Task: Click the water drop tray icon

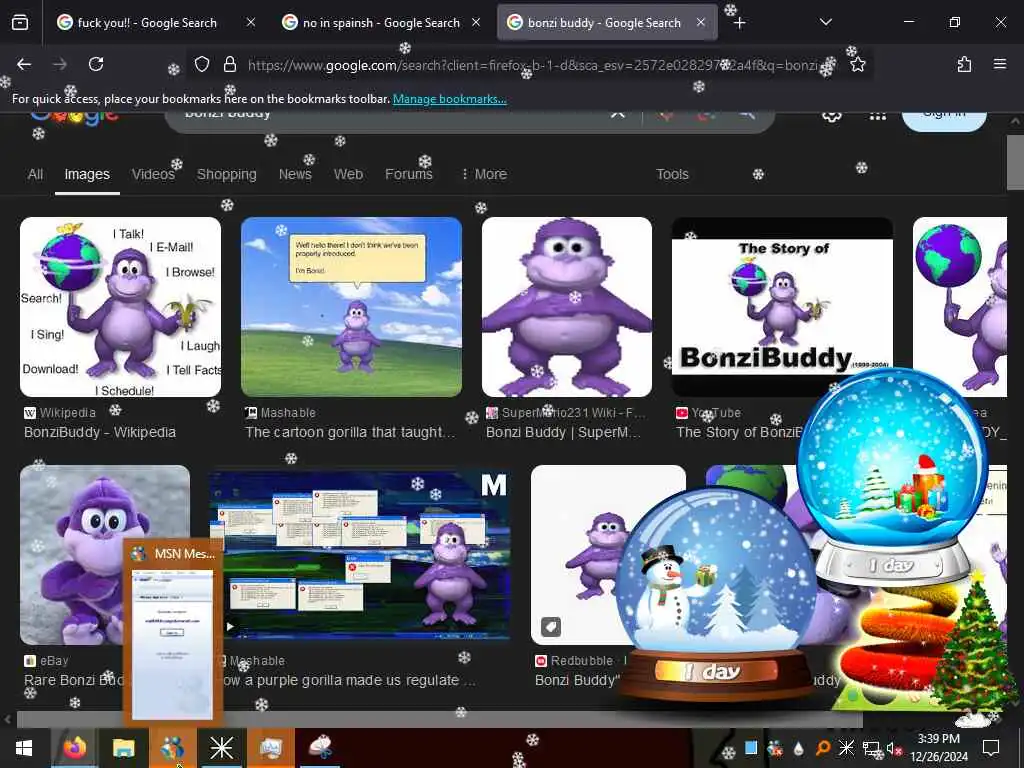Action: click(798, 748)
